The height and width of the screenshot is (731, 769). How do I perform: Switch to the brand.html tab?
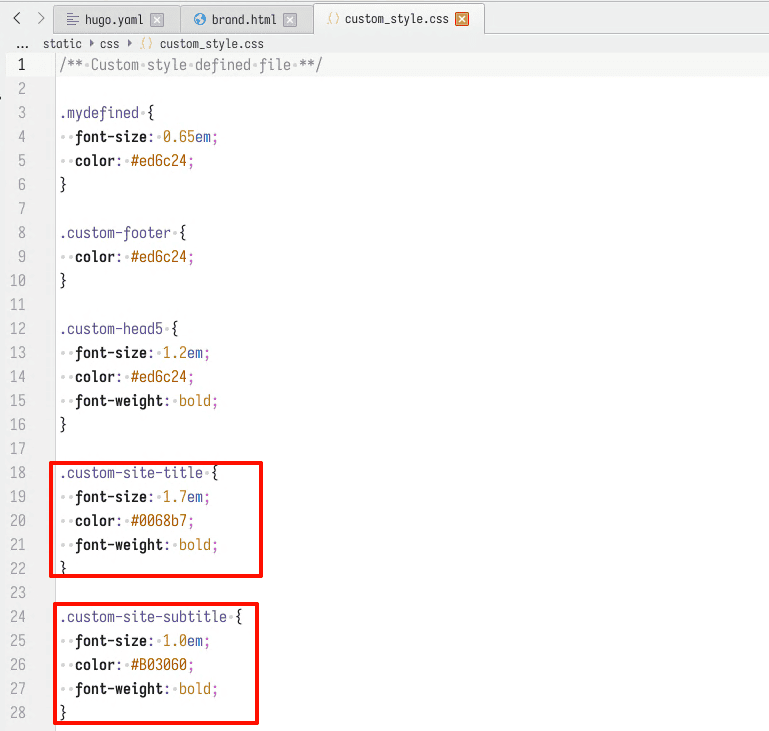click(x=244, y=19)
